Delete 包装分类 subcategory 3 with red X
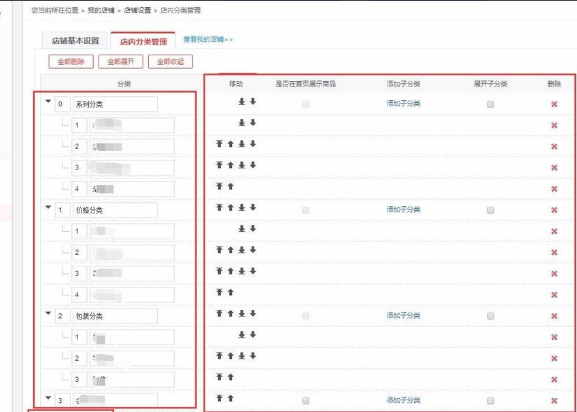This screenshot has width=577, height=412. point(554,380)
